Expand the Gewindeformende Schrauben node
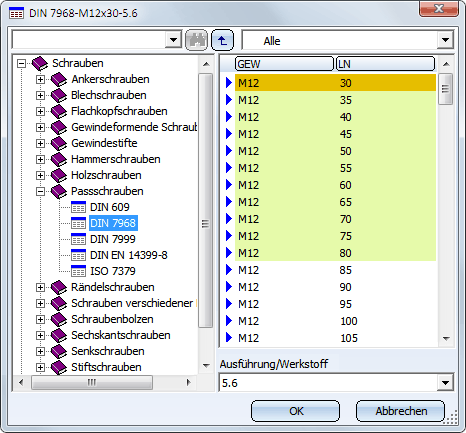 pos(40,127)
